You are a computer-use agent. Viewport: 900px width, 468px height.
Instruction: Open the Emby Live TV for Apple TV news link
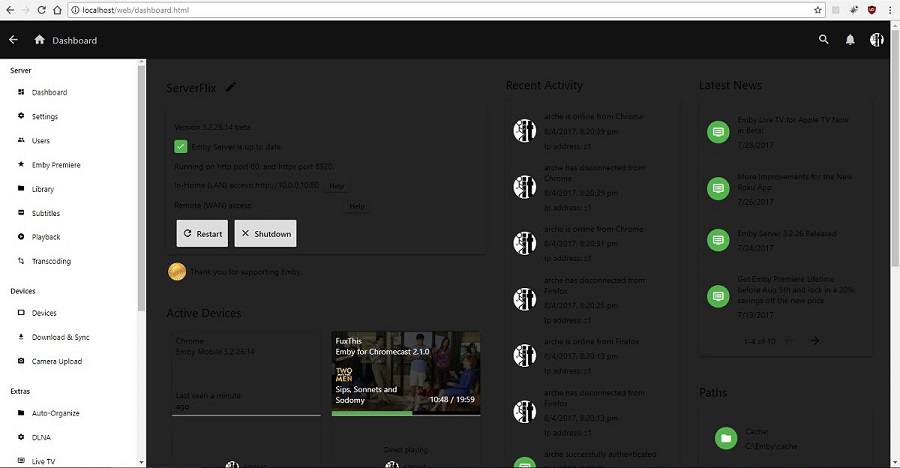click(793, 125)
